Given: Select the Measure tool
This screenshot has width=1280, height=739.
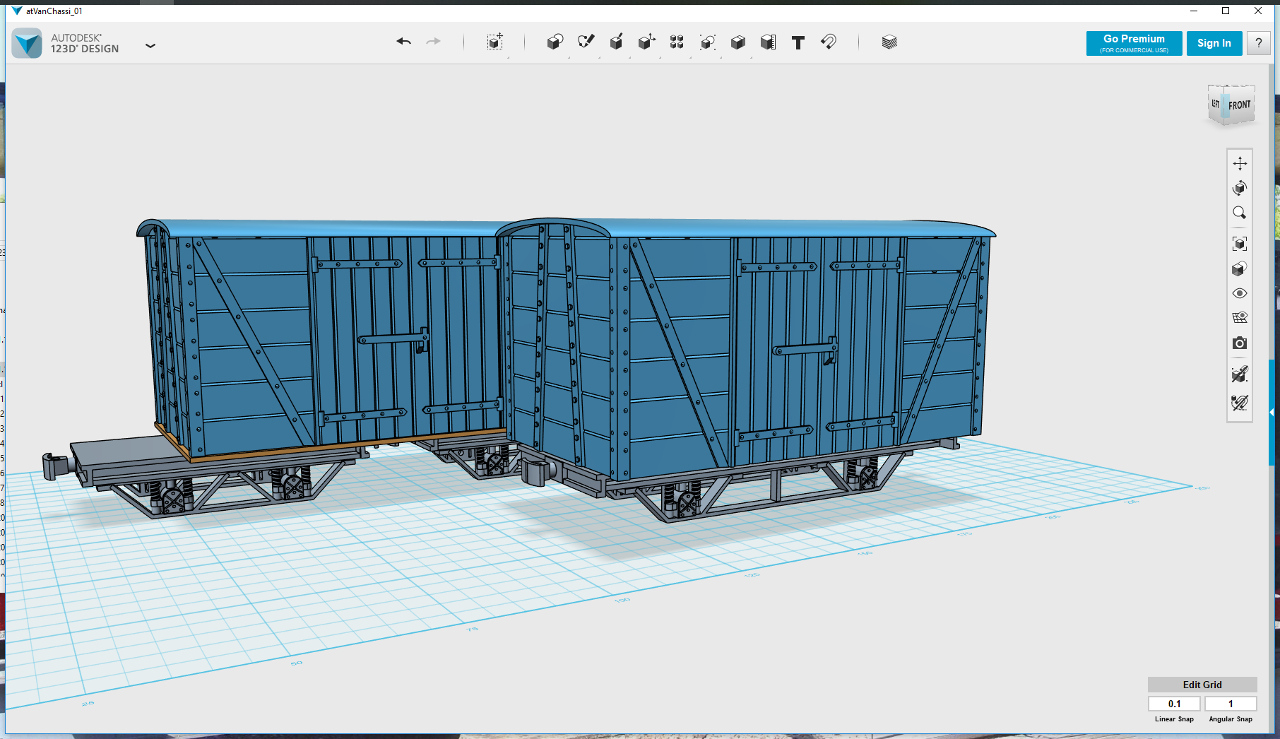Looking at the screenshot, I should pyautogui.click(x=768, y=42).
